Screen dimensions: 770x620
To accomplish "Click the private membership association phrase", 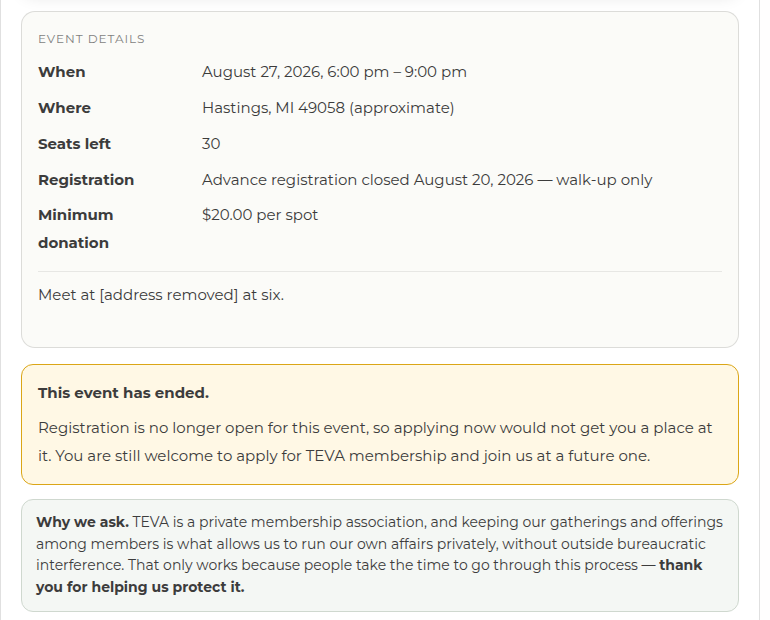I will coord(312,522).
